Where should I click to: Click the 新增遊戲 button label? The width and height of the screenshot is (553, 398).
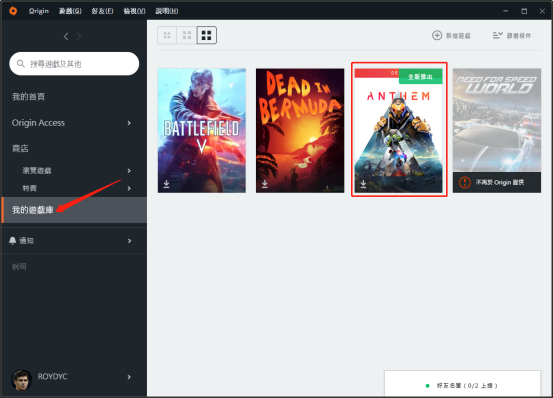[x=458, y=36]
